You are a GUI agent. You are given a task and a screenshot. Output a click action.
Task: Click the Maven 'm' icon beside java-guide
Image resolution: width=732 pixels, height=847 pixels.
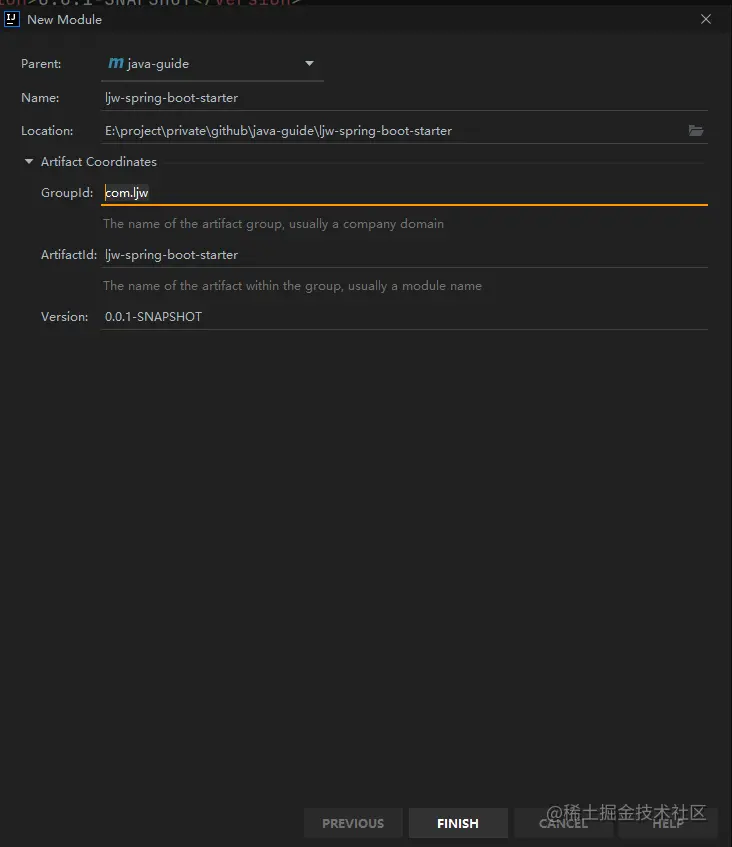[x=116, y=63]
